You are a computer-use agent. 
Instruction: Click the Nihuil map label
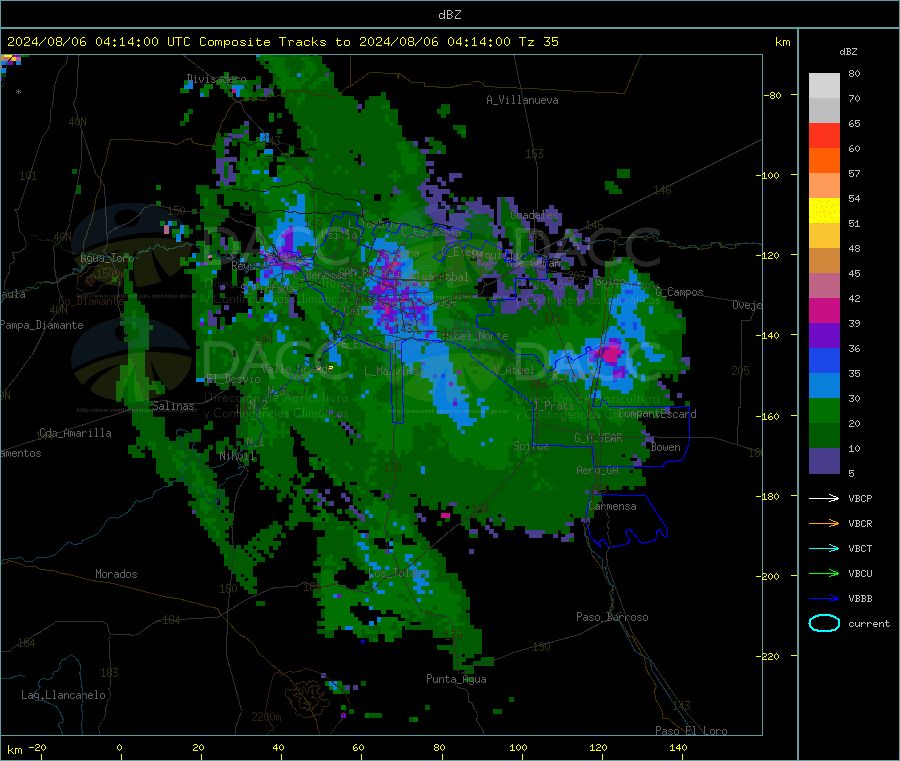point(237,456)
